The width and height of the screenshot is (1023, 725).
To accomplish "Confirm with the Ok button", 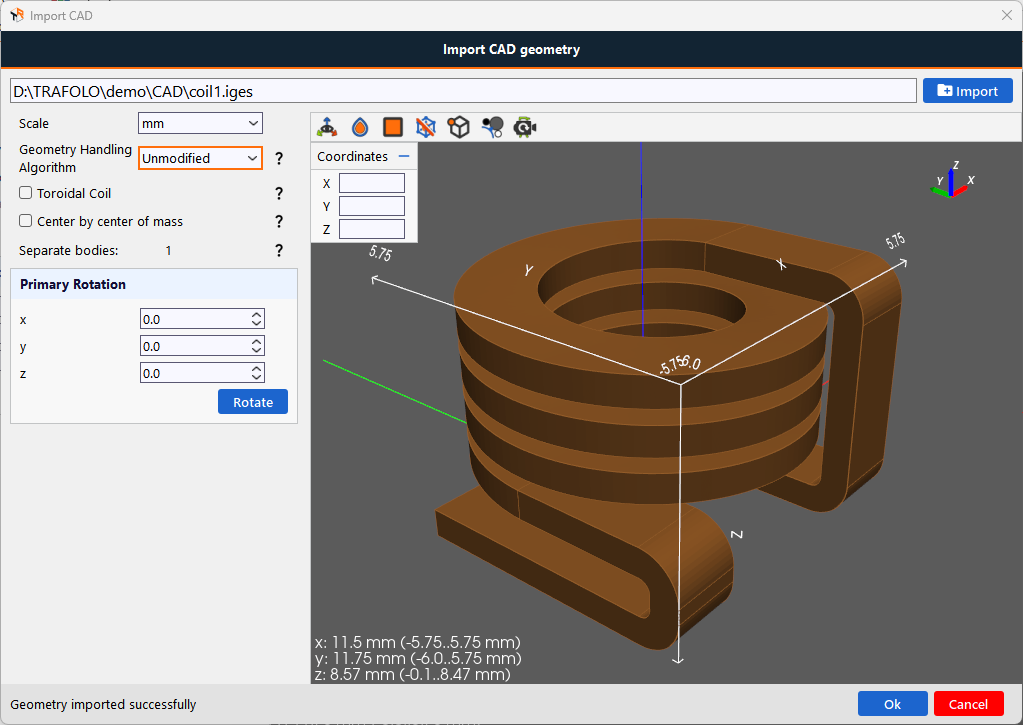I will click(x=893, y=704).
